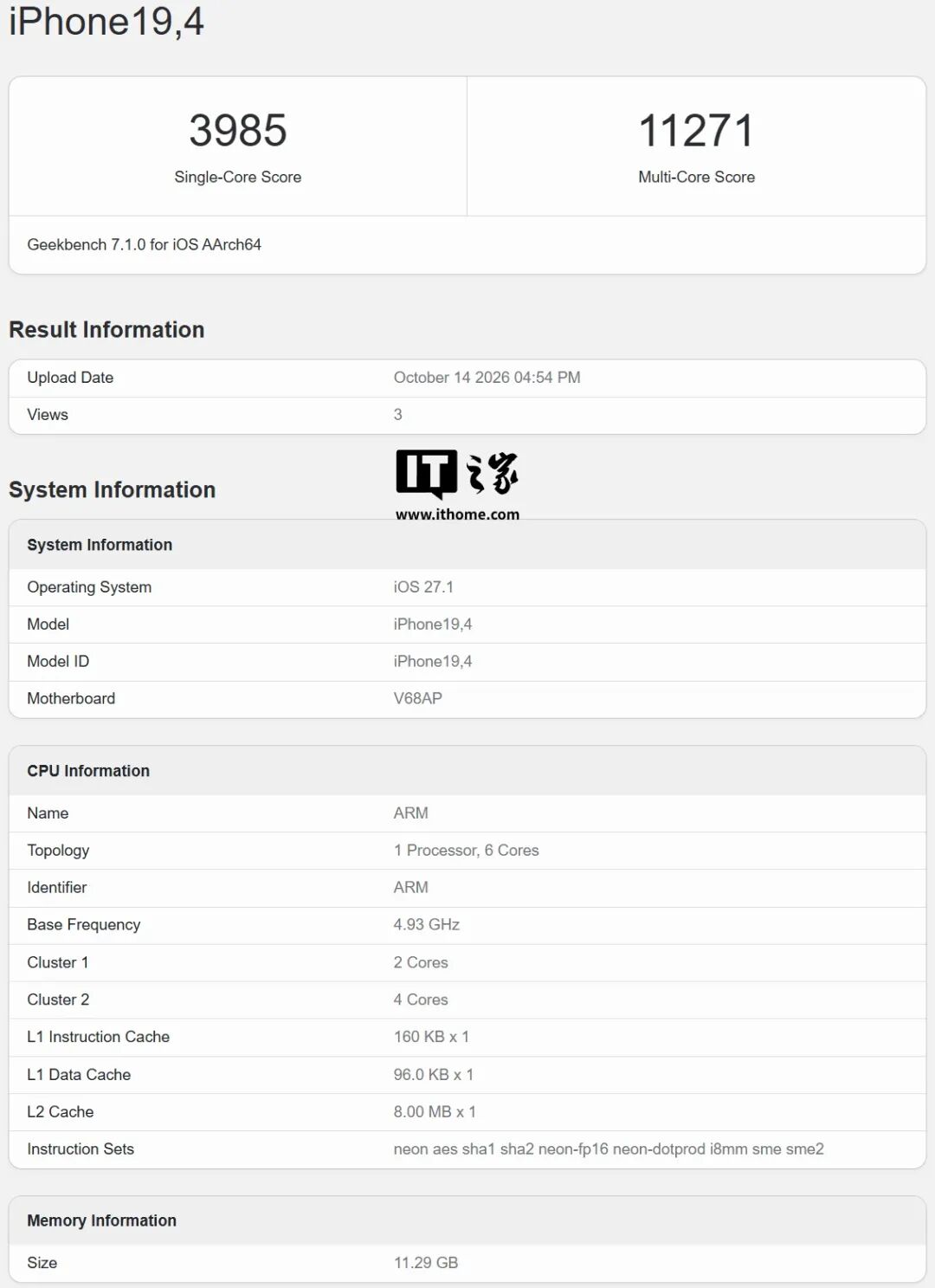Select the "Single-Core Score" label
The image size is (935, 1288).
238,177
